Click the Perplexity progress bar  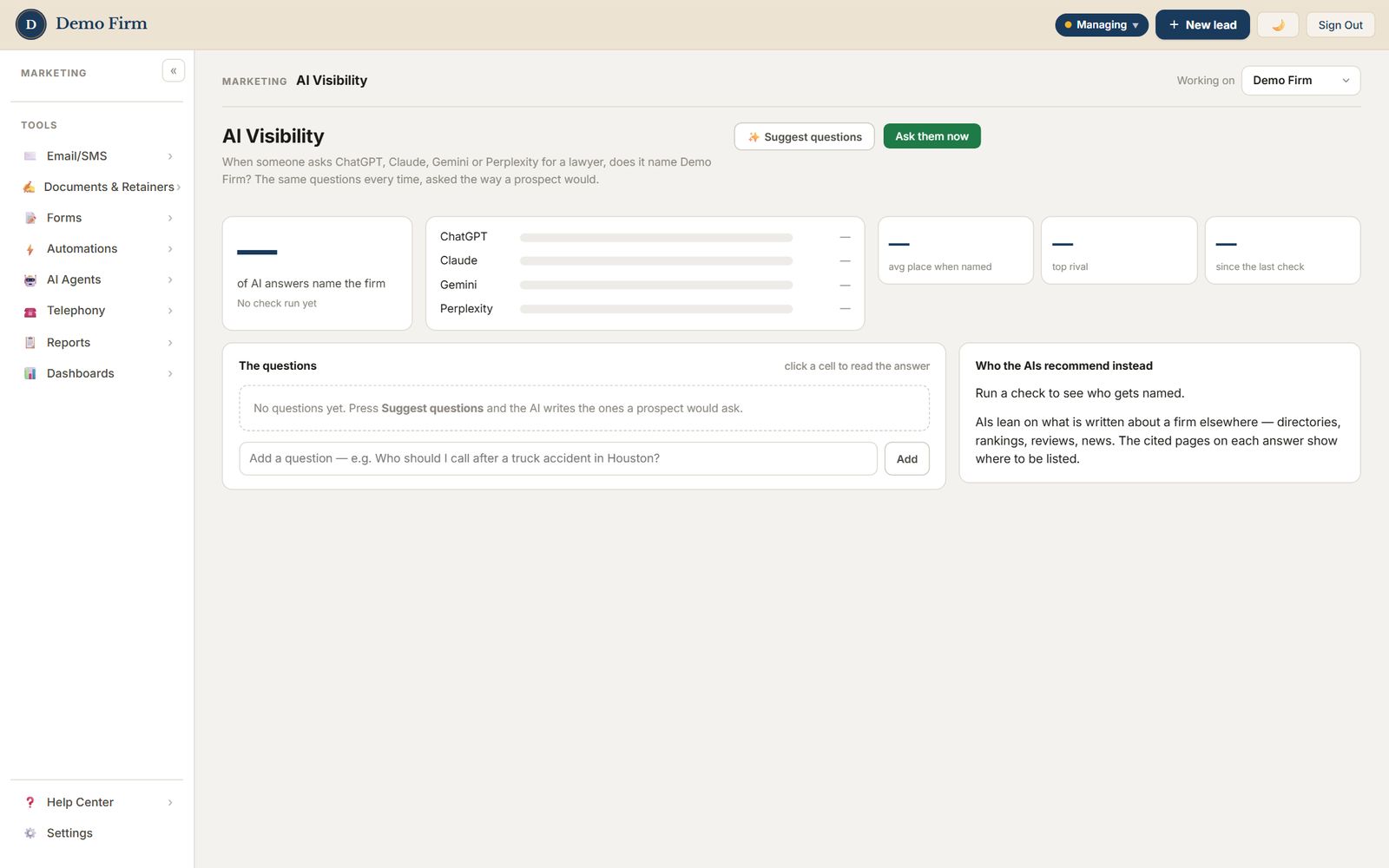point(656,309)
